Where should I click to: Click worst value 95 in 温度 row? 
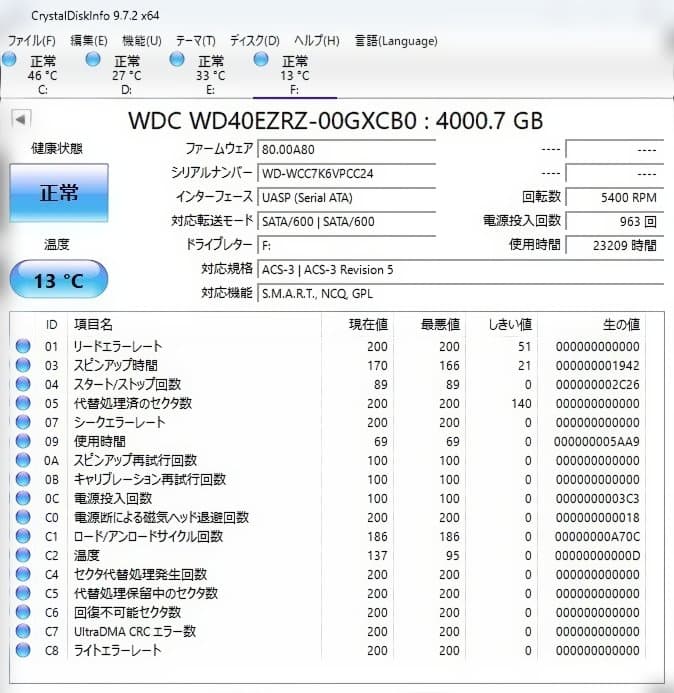pyautogui.click(x=452, y=556)
